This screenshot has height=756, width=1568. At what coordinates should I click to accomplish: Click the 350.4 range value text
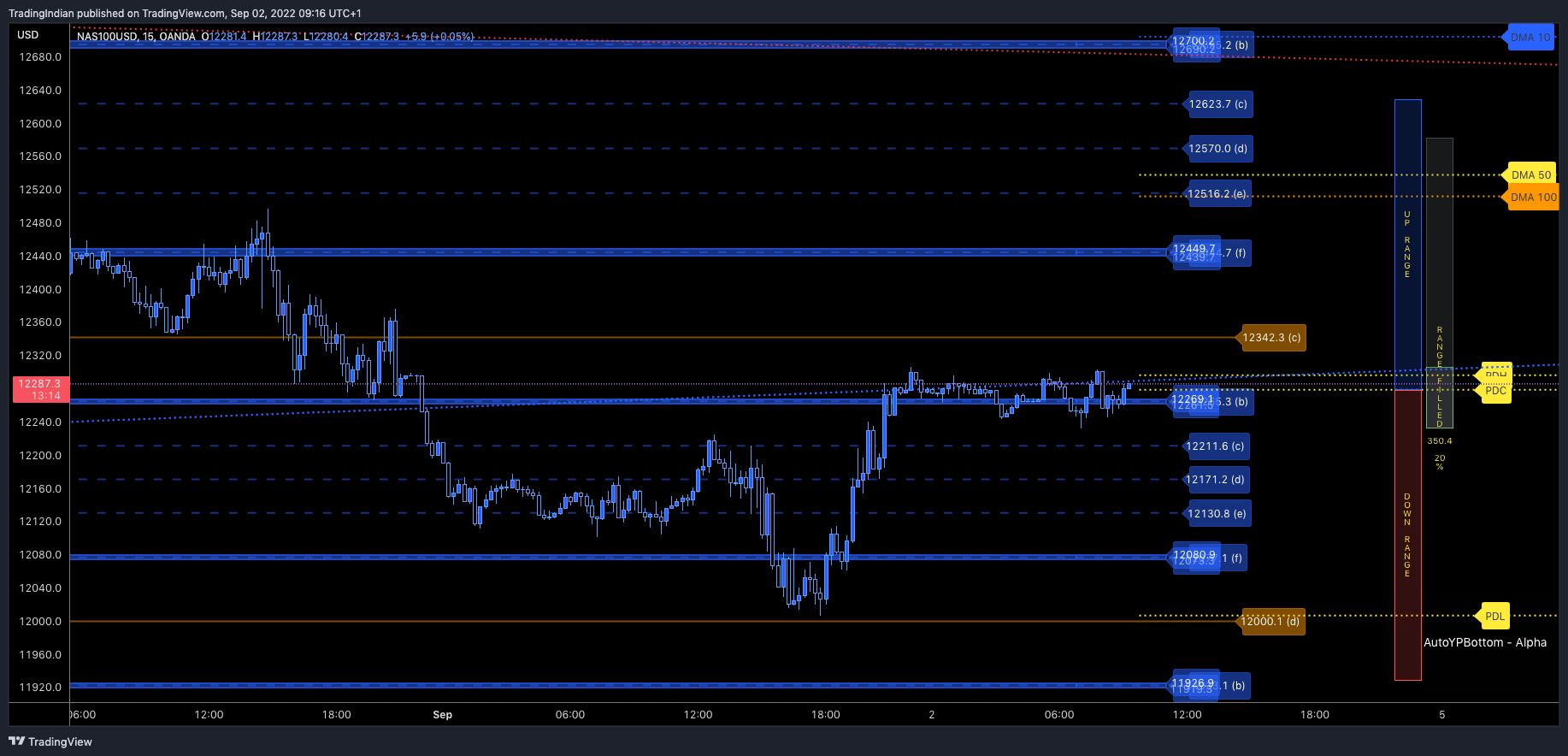[x=1440, y=441]
